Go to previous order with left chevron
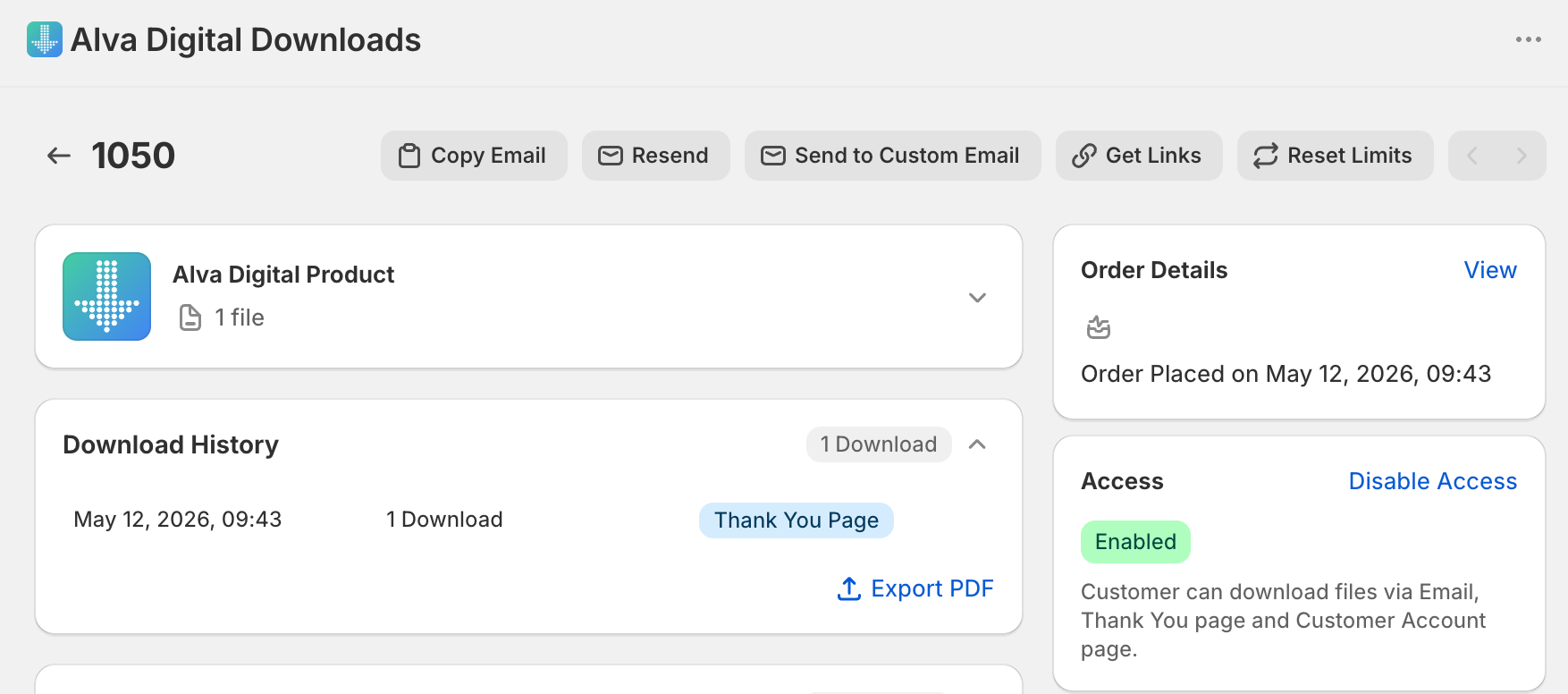The image size is (1568, 694). [1472, 156]
